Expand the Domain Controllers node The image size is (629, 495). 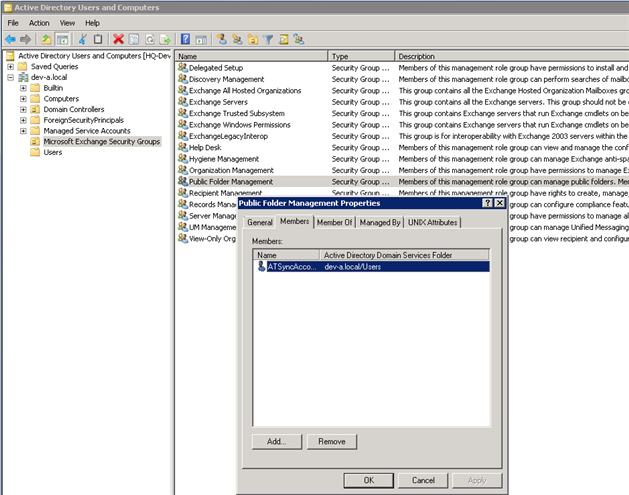[23, 109]
